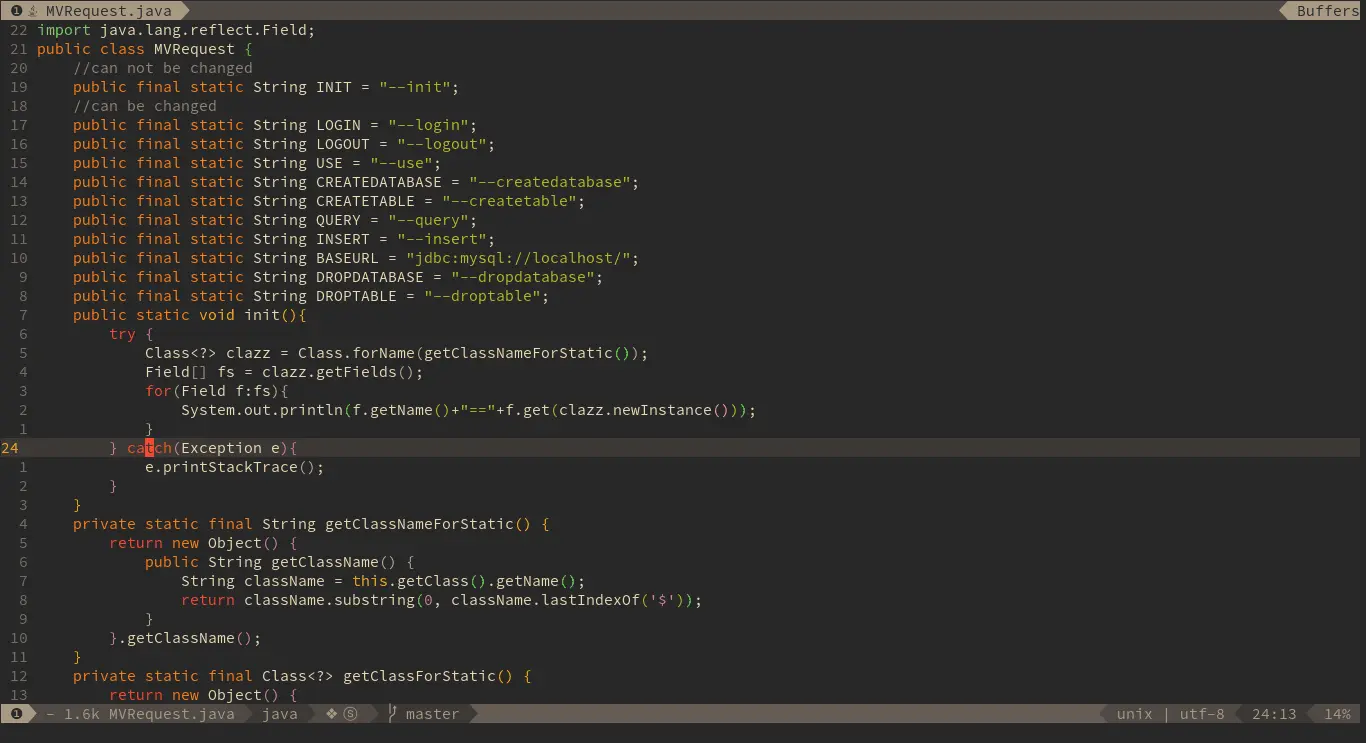Click the BASEURL jdbc:mysql://localhost/ string
The width and height of the screenshot is (1366, 743).
tap(521, 257)
